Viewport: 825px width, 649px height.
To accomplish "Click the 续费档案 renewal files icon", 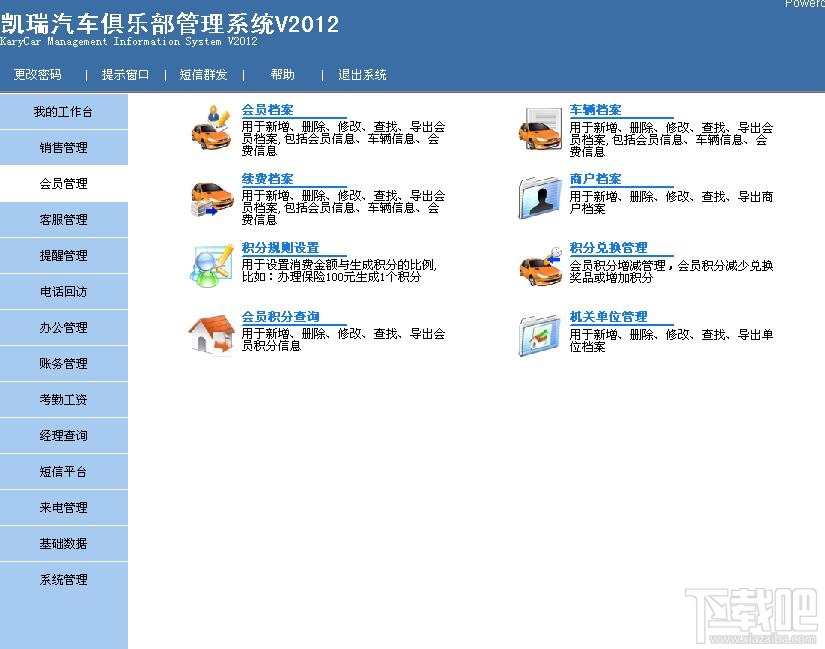I will pyautogui.click(x=211, y=199).
